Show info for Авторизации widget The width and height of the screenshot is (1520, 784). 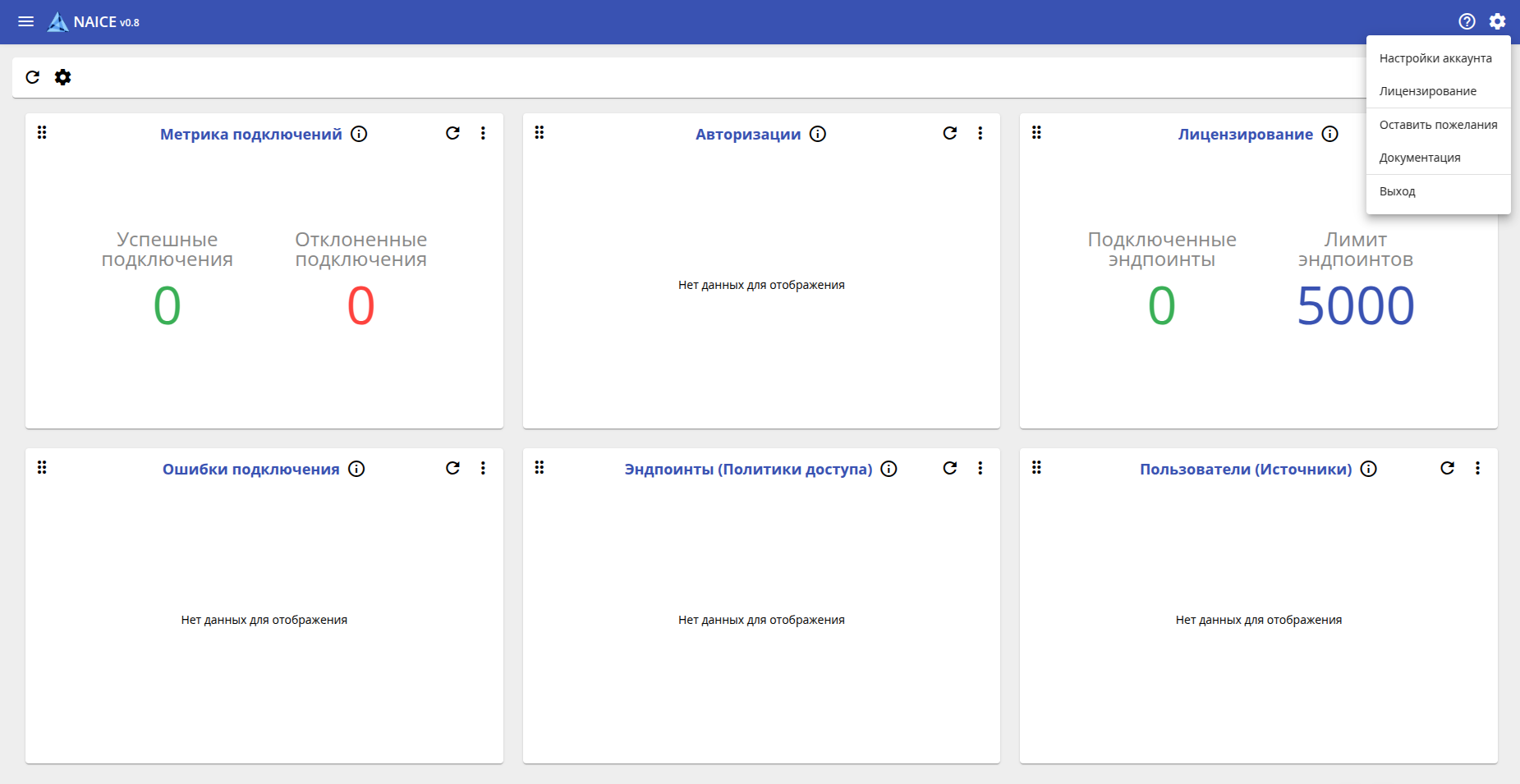tap(818, 134)
